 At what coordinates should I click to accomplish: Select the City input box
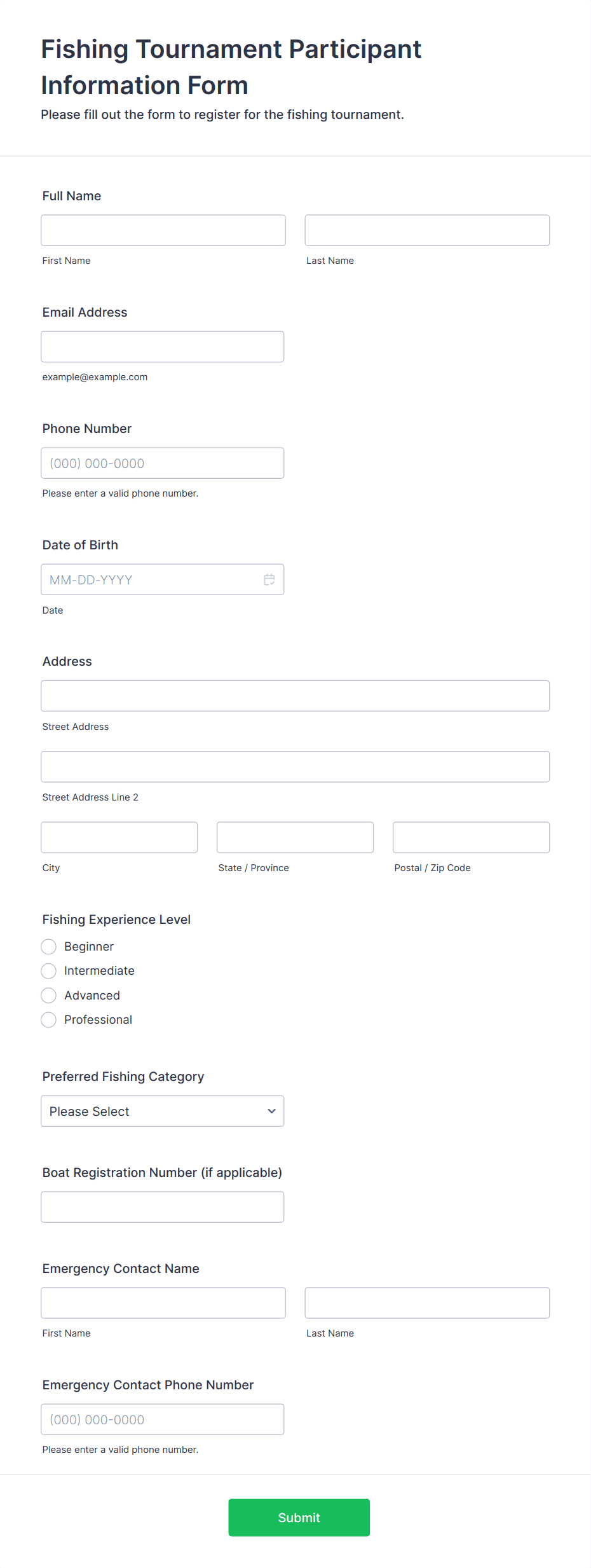point(119,837)
